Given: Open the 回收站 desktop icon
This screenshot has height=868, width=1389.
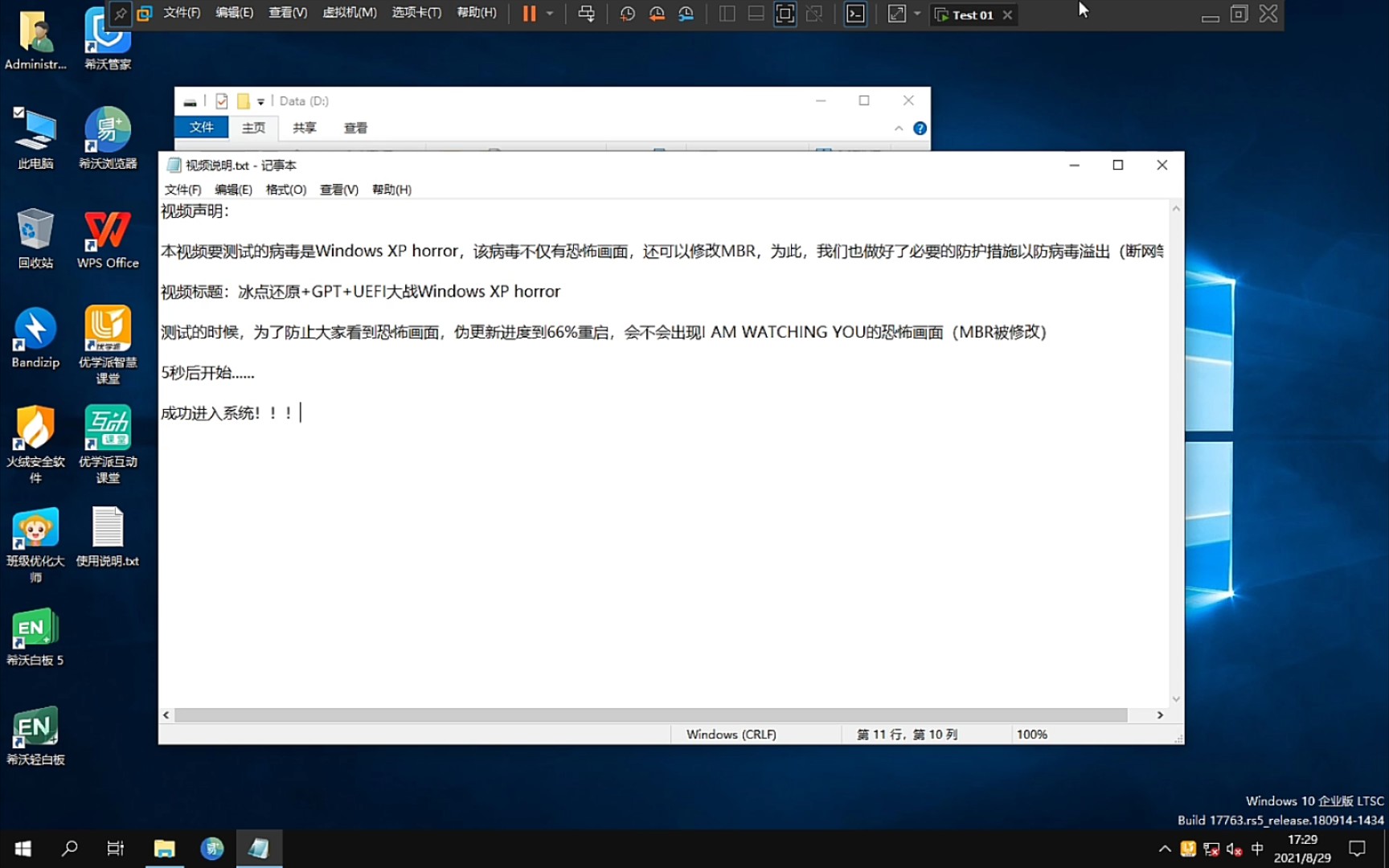Looking at the screenshot, I should (x=35, y=238).
